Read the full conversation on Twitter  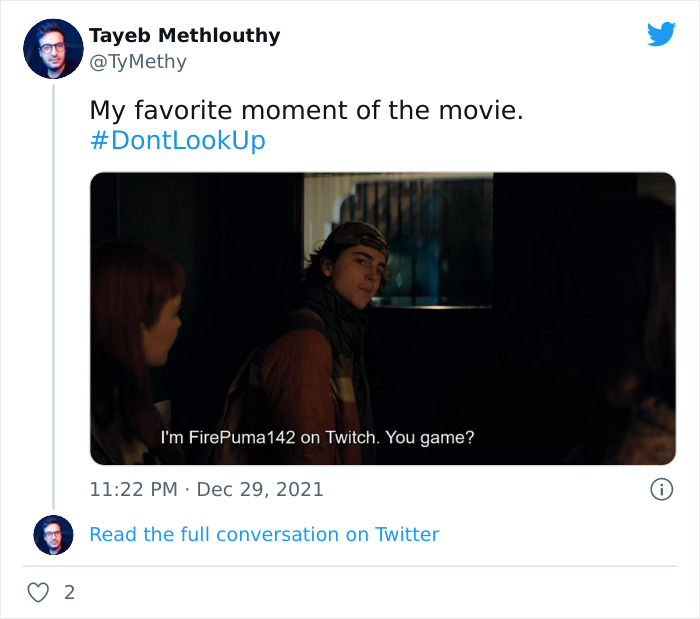click(264, 534)
